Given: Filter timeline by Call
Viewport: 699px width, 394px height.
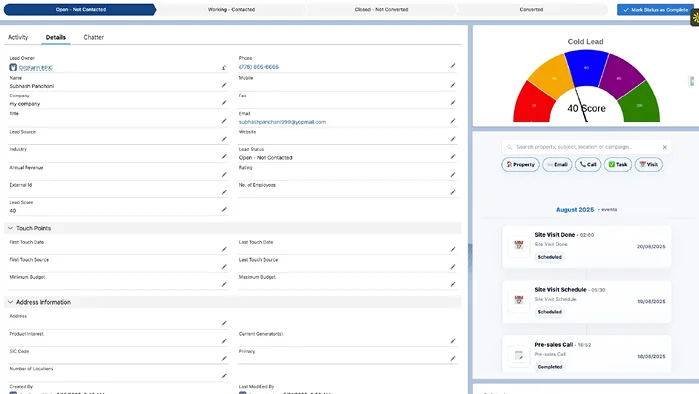Looking at the screenshot, I should (x=588, y=164).
